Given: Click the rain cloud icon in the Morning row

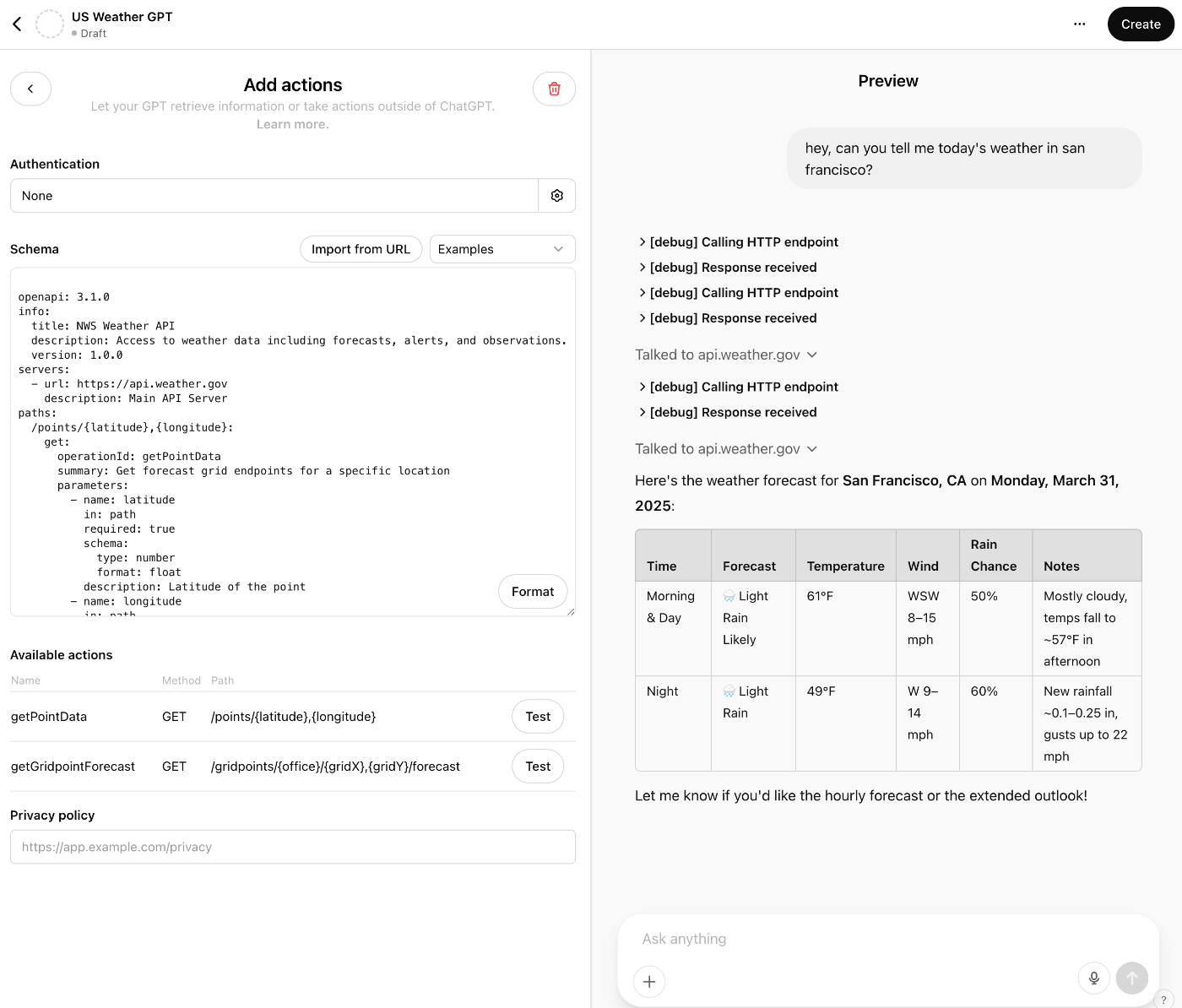Looking at the screenshot, I should 729,596.
